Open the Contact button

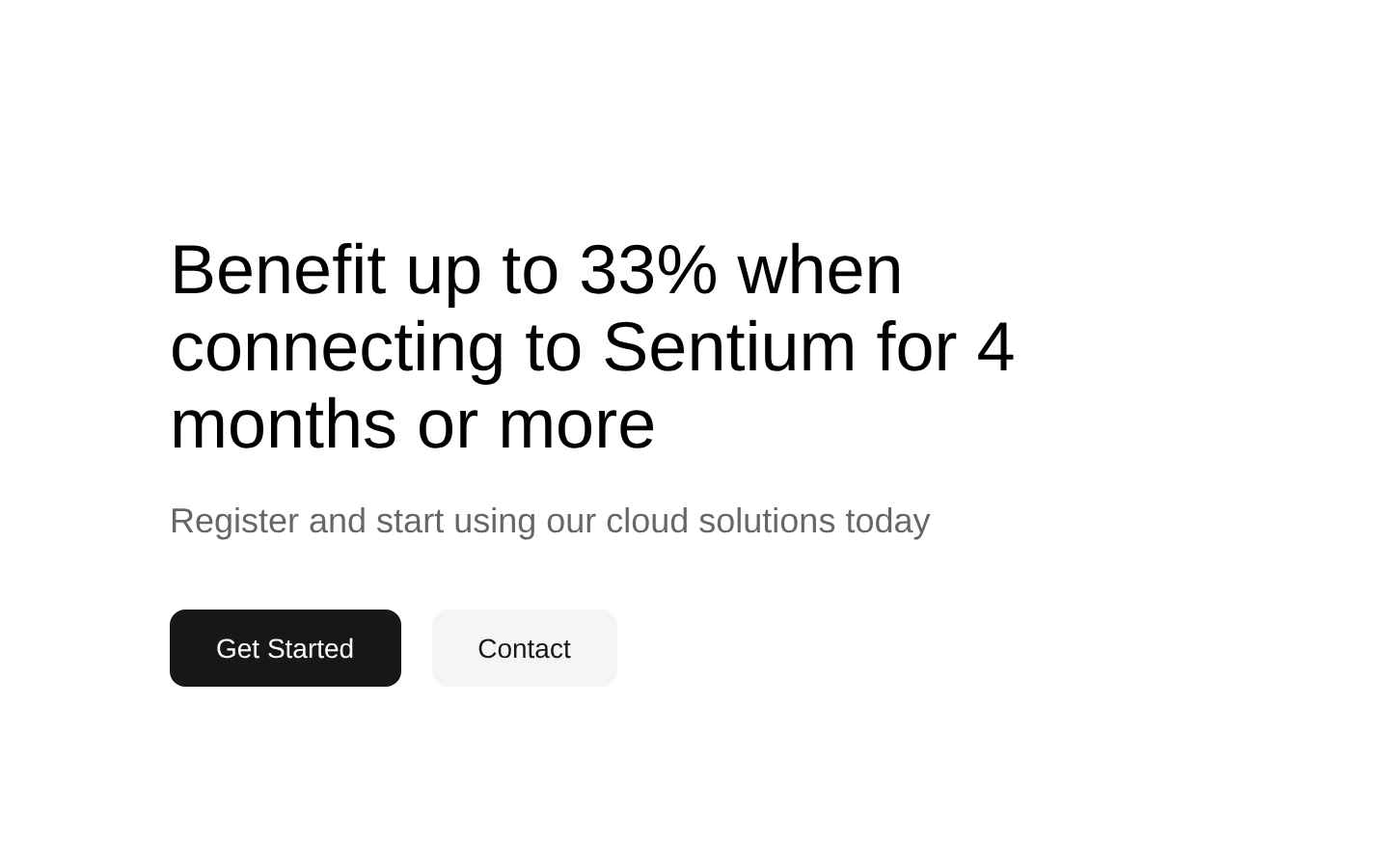point(525,648)
